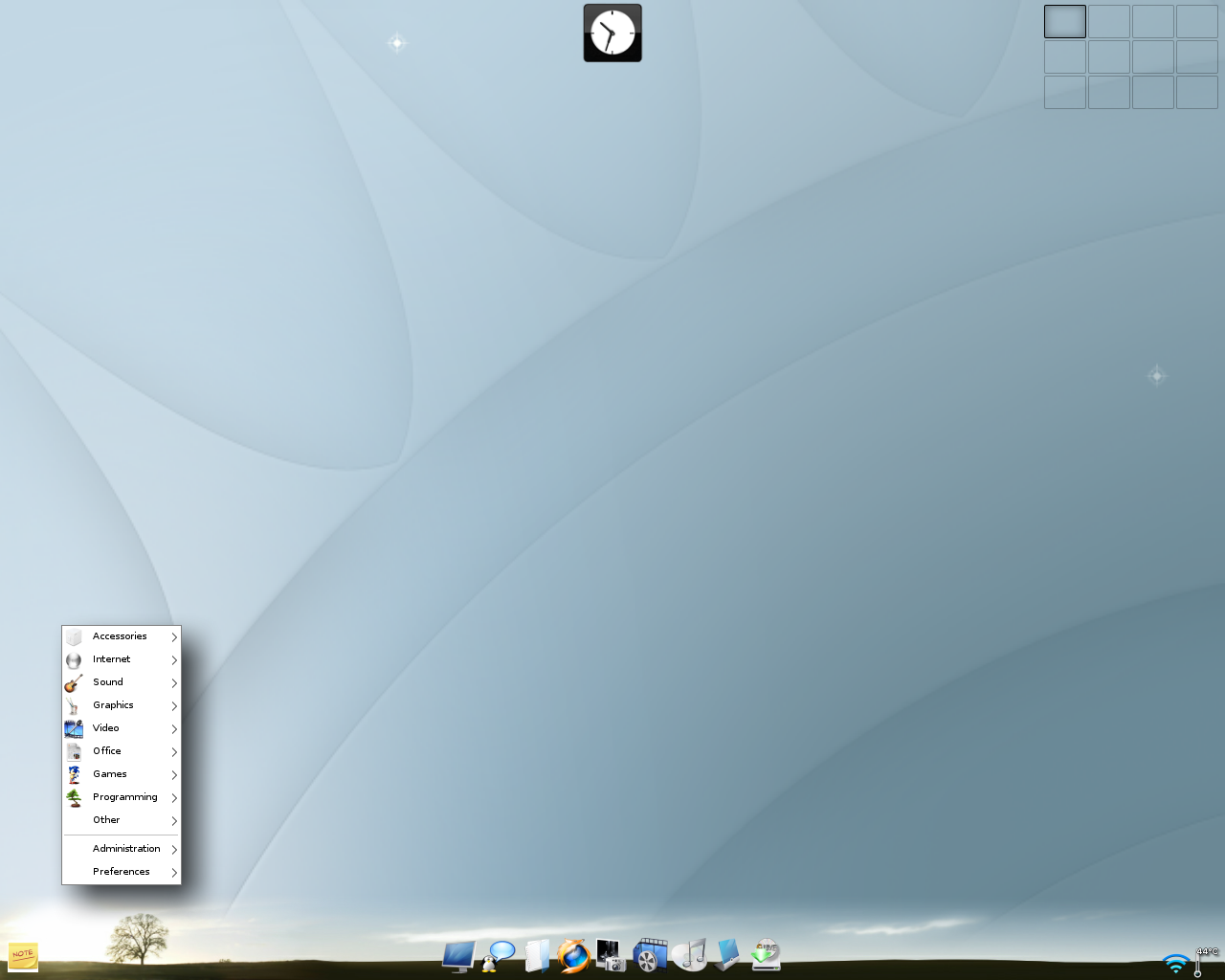The image size is (1225, 980).
Task: Click the blue tilted screen dock icon
Action: click(727, 955)
